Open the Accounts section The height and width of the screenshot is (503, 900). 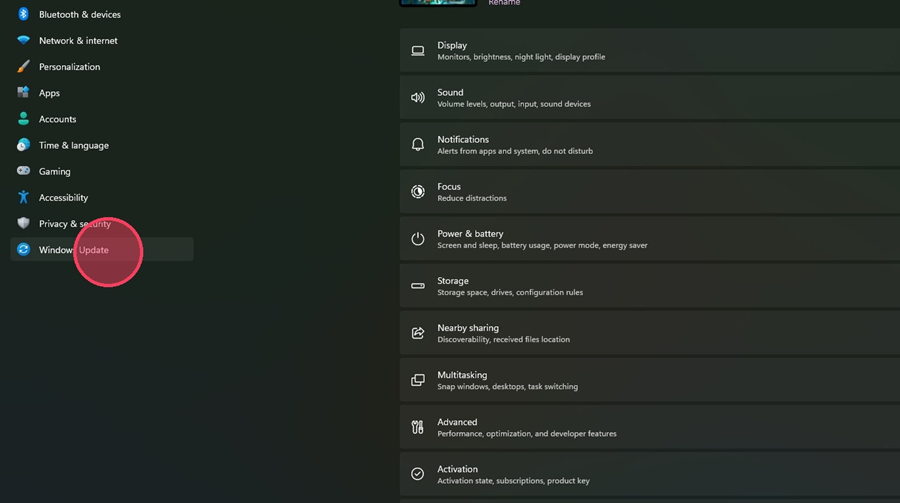(102, 119)
